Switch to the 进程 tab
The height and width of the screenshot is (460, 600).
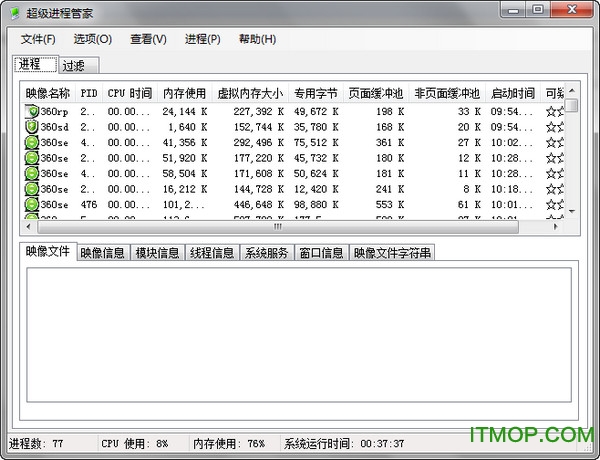tap(35, 64)
